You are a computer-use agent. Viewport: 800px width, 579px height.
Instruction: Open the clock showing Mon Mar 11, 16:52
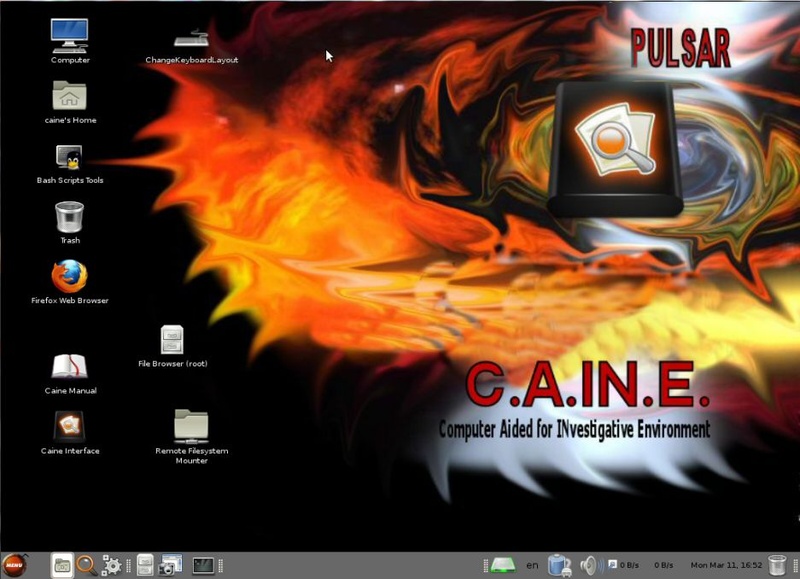pyautogui.click(x=726, y=565)
